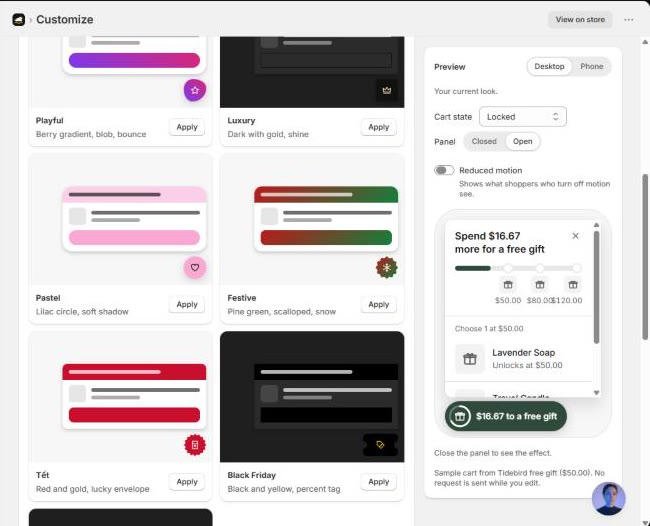Click the gift icon above $120.00
Screen dimensions: 650x526
pyautogui.click(x=573, y=285)
